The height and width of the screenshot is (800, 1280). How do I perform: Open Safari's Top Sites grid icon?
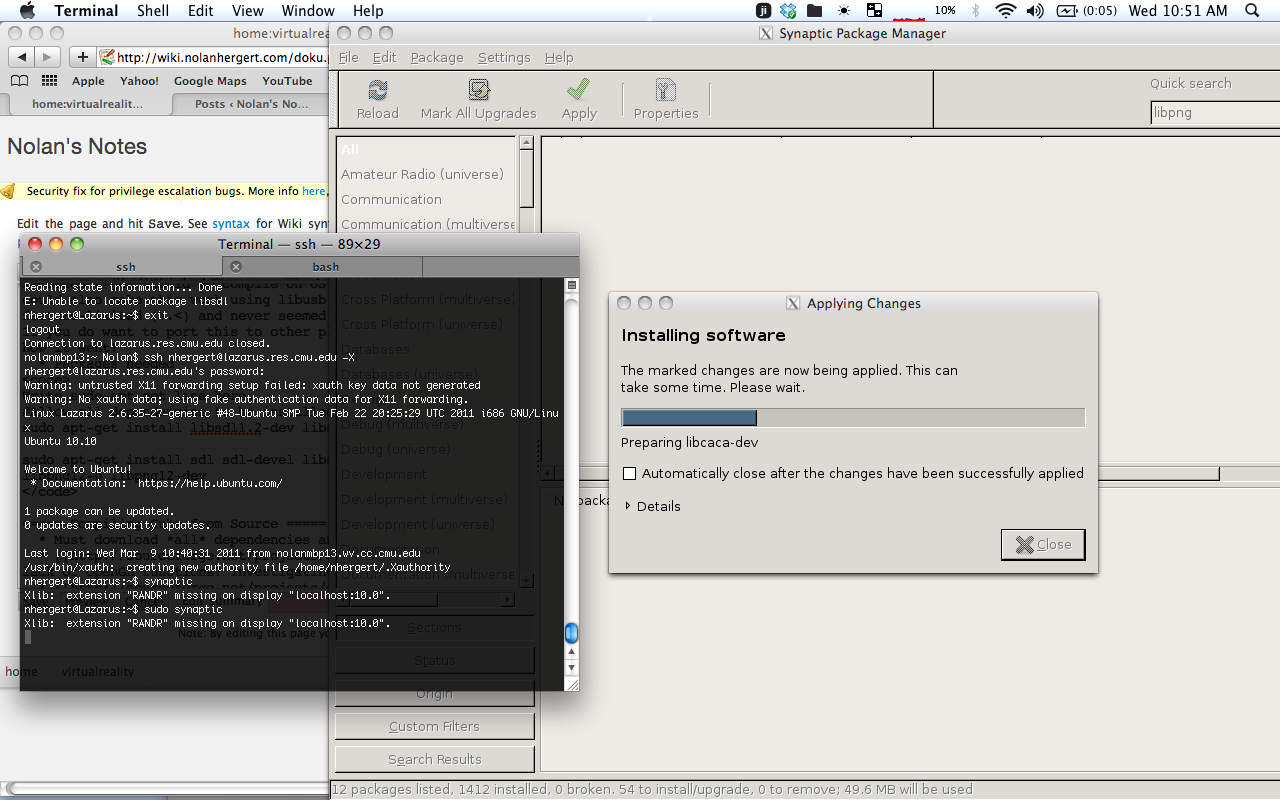(50, 81)
